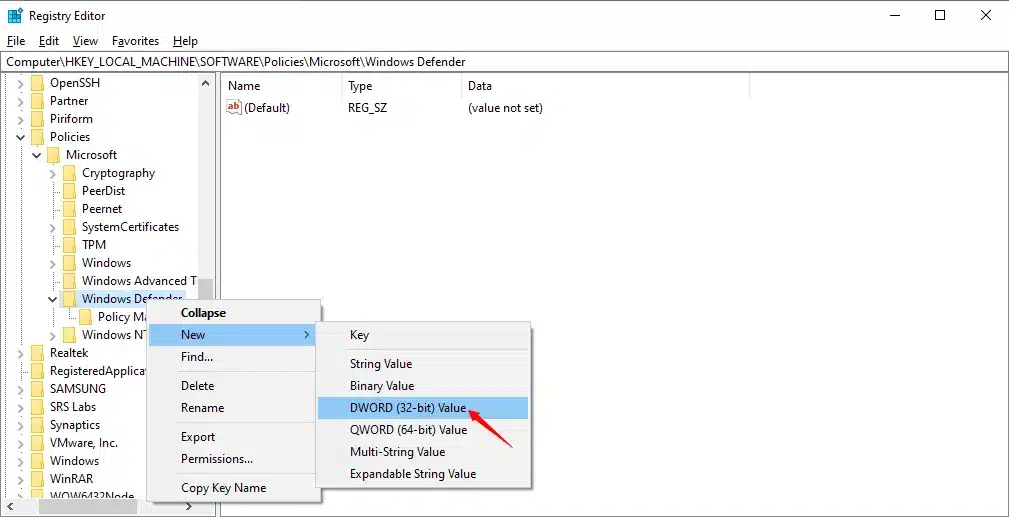The width and height of the screenshot is (1009, 517).
Task: Select Permissions... in context menu
Action: click(x=216, y=459)
